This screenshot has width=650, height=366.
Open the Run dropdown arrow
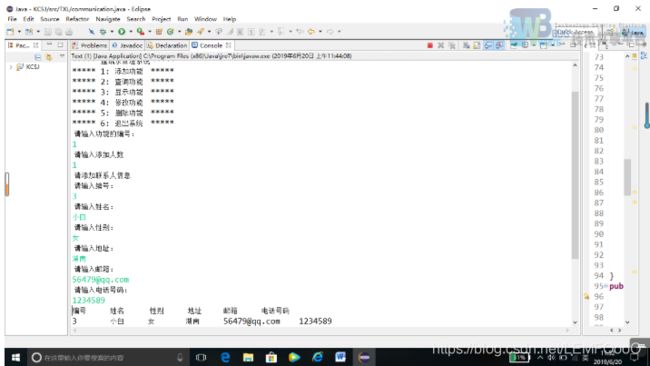[x=131, y=32]
